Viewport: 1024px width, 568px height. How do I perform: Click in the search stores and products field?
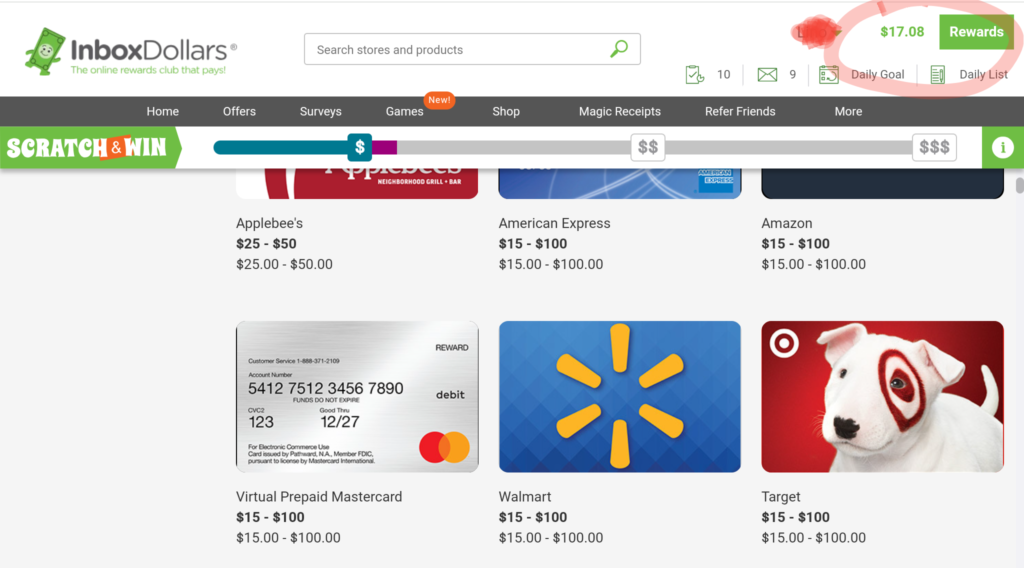[x=457, y=50]
